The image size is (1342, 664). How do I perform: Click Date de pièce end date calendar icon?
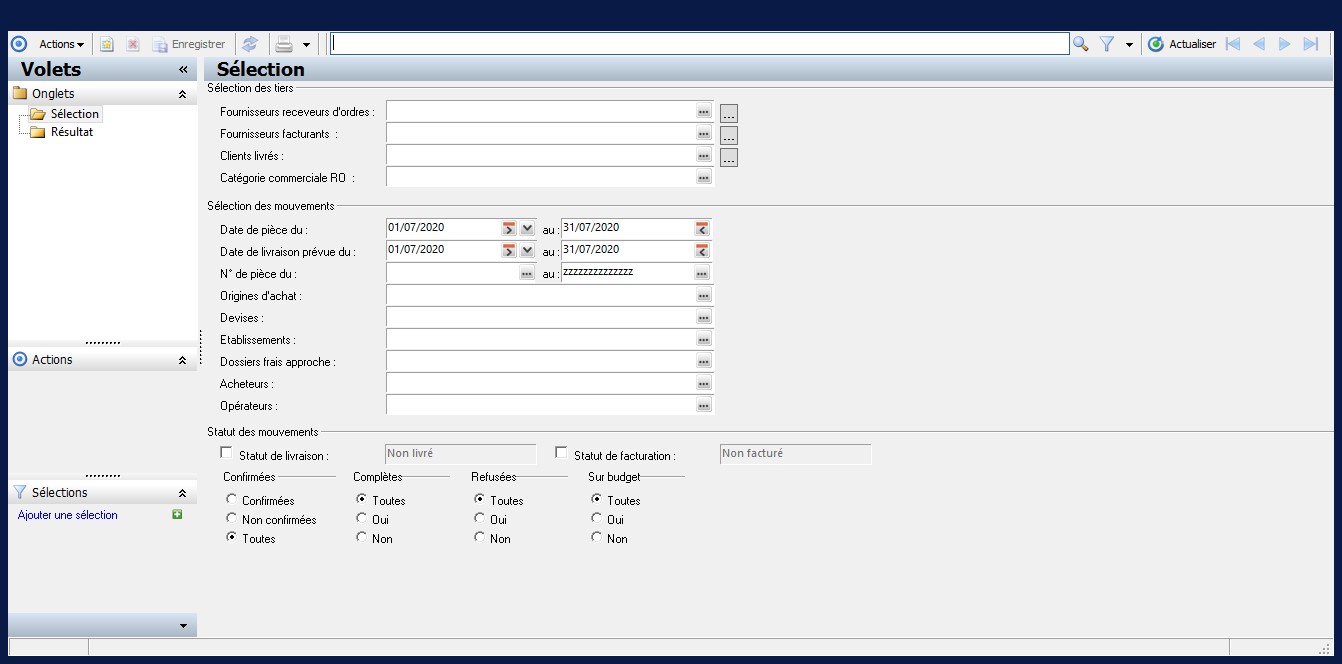point(702,228)
